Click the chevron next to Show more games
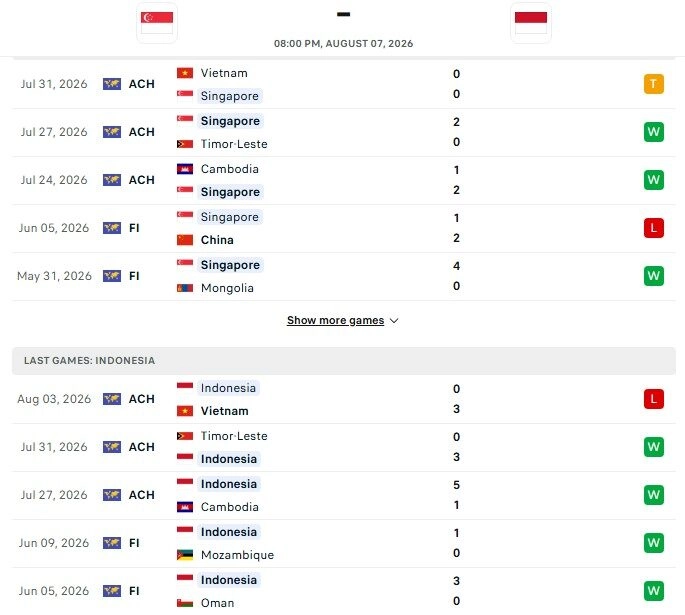 tap(394, 321)
